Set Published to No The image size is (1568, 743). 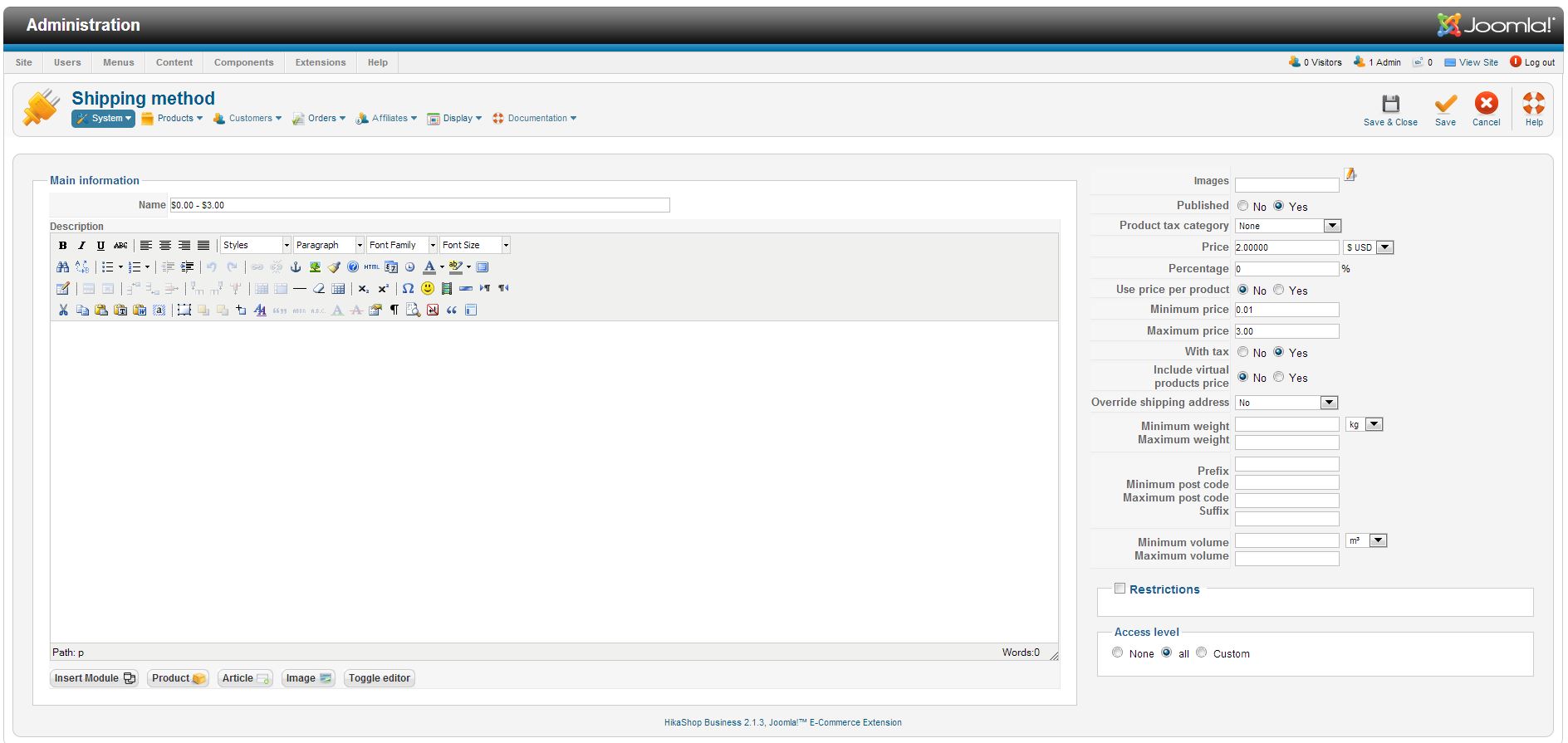pos(1242,206)
